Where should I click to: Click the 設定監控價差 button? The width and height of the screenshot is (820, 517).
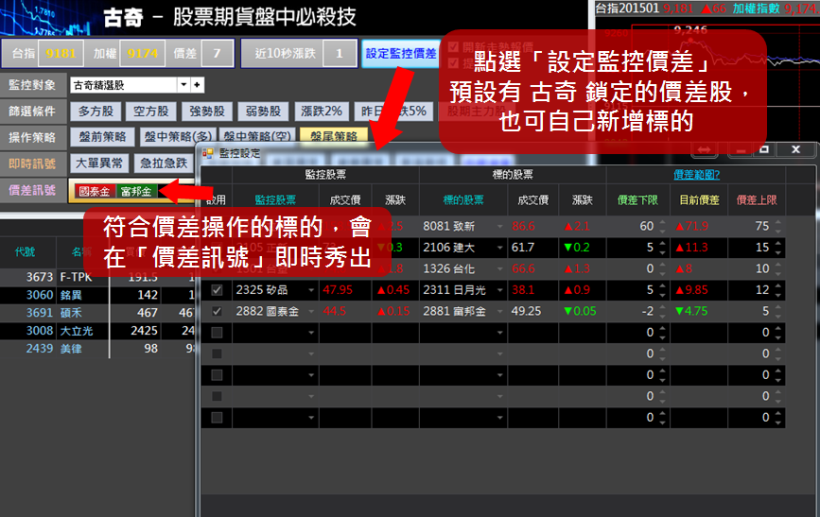401,53
